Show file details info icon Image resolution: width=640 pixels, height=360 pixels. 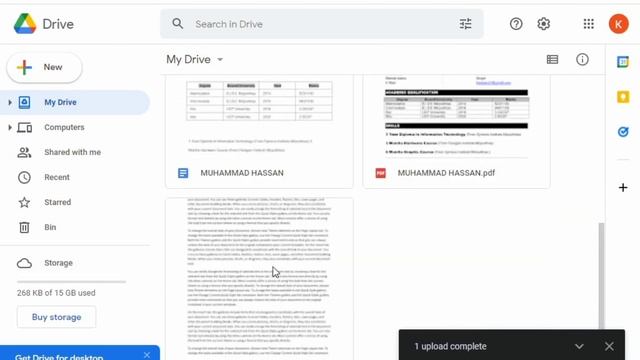point(582,60)
